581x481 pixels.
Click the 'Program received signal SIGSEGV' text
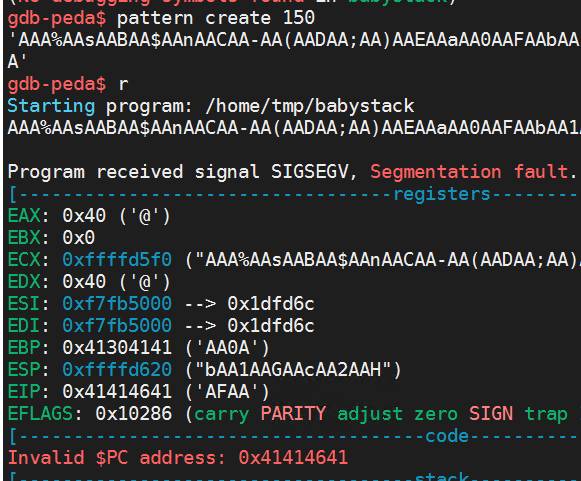(178, 172)
